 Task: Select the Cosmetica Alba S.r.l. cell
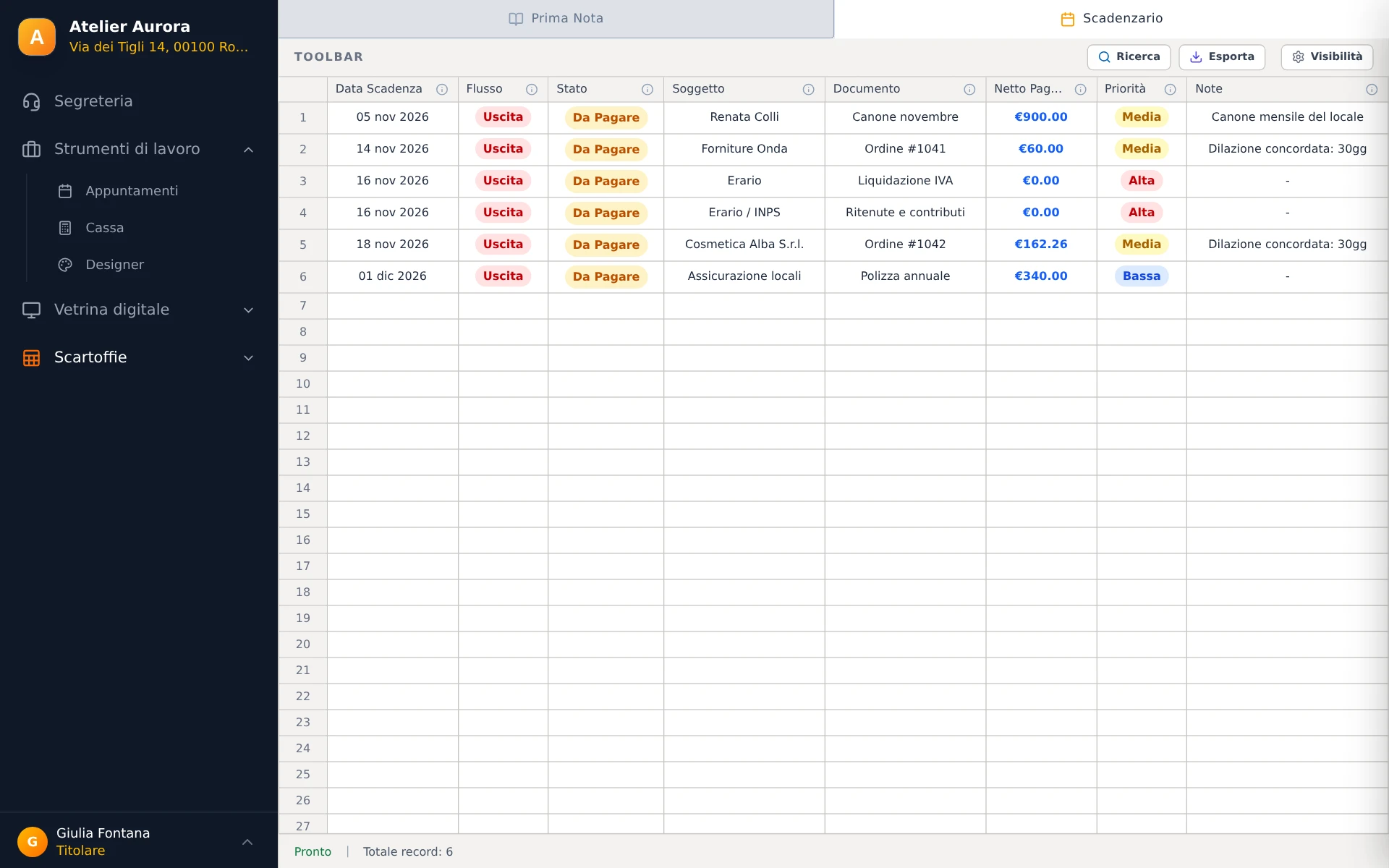pos(744,244)
